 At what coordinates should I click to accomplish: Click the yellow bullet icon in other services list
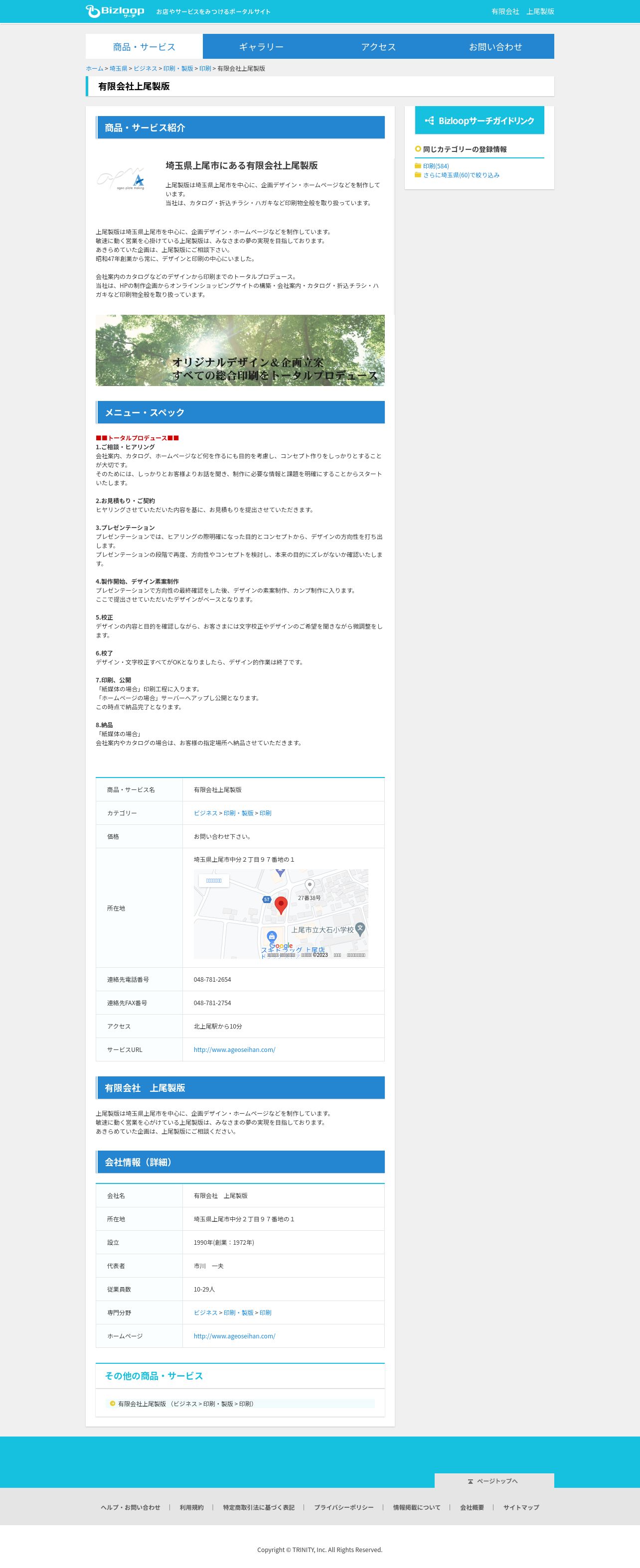pos(112,1404)
